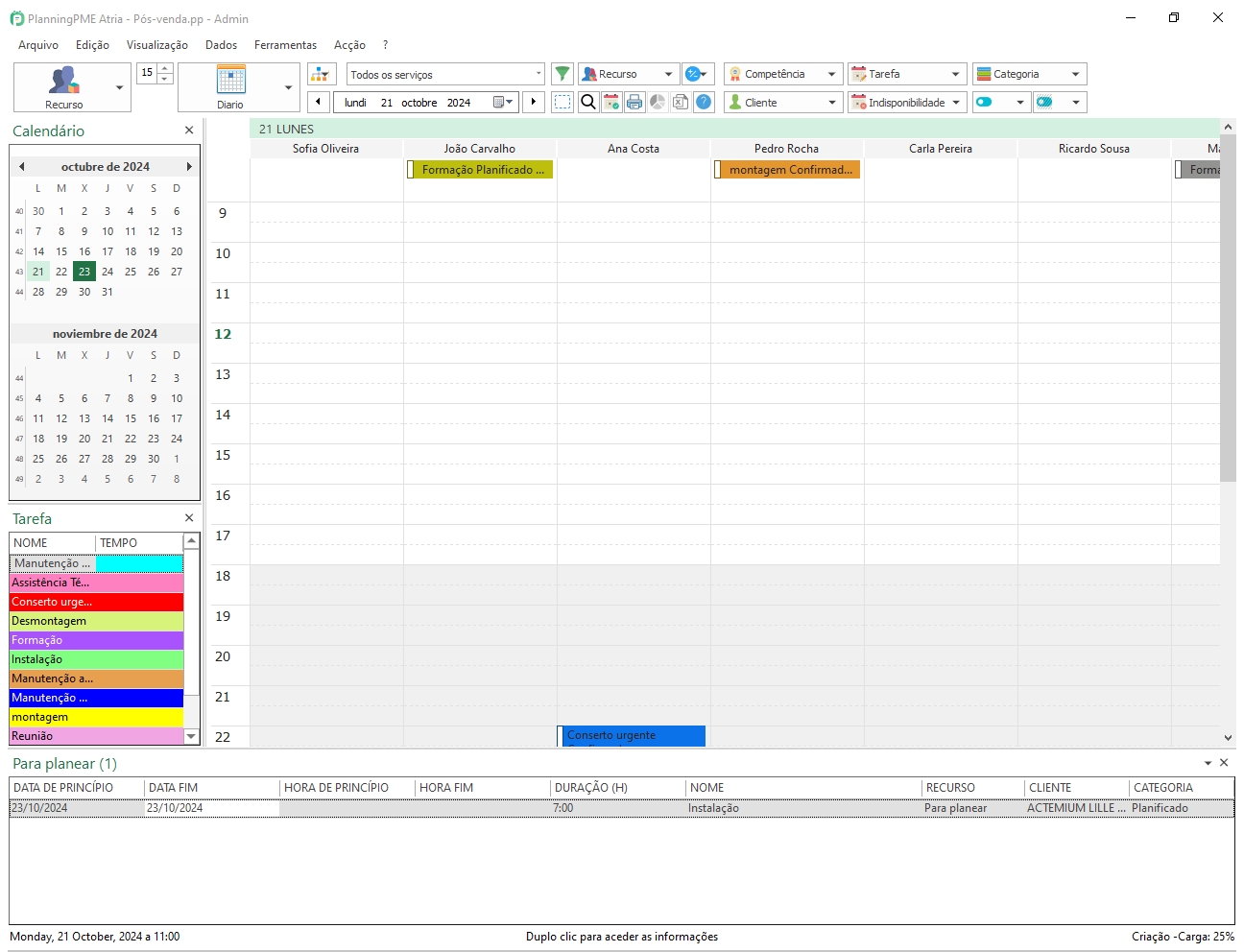Click the Tarefa list down arrow
The width and height of the screenshot is (1244, 952).
point(191,736)
